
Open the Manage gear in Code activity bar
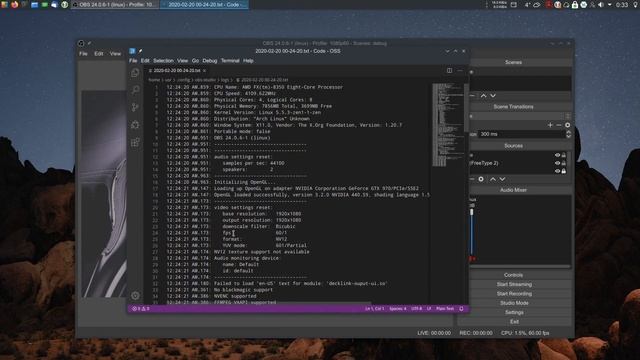pos(135,296)
